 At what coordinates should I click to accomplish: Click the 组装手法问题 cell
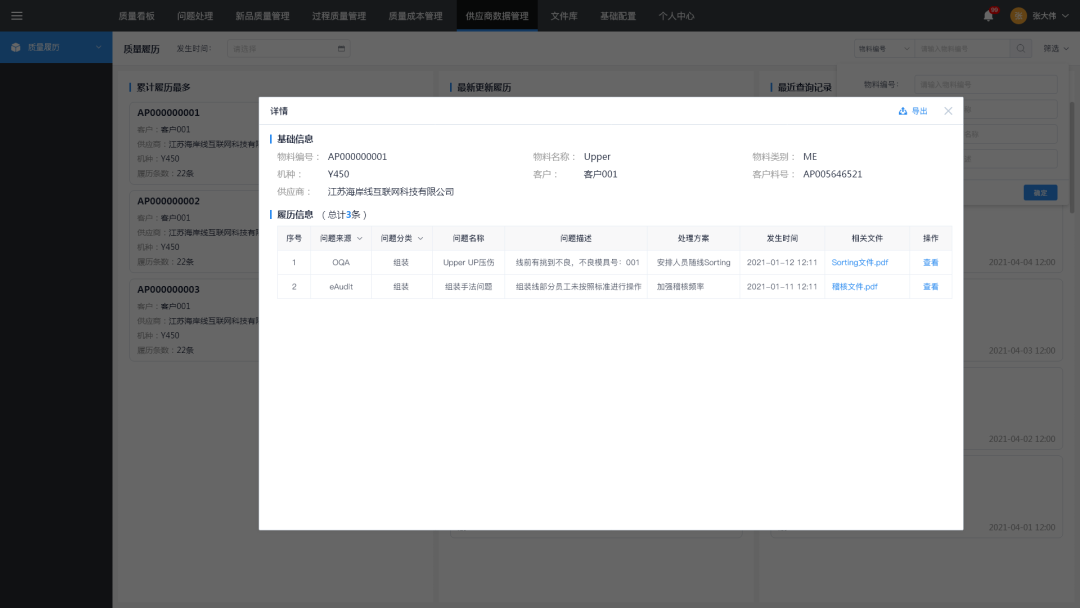point(468,286)
